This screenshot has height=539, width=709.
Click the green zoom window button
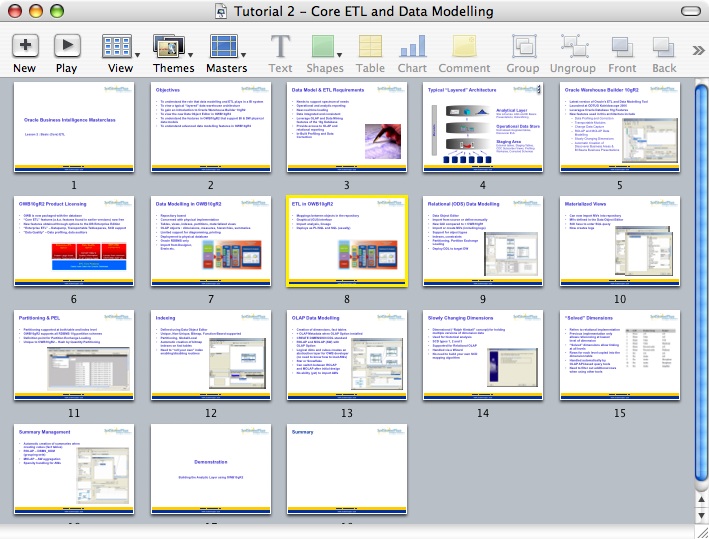tap(57, 11)
